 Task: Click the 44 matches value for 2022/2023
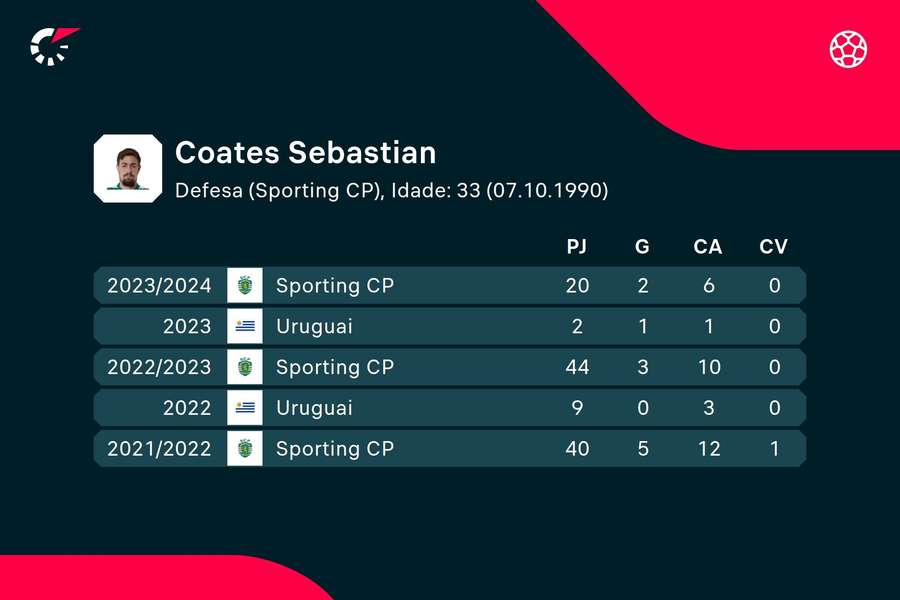tap(577, 367)
